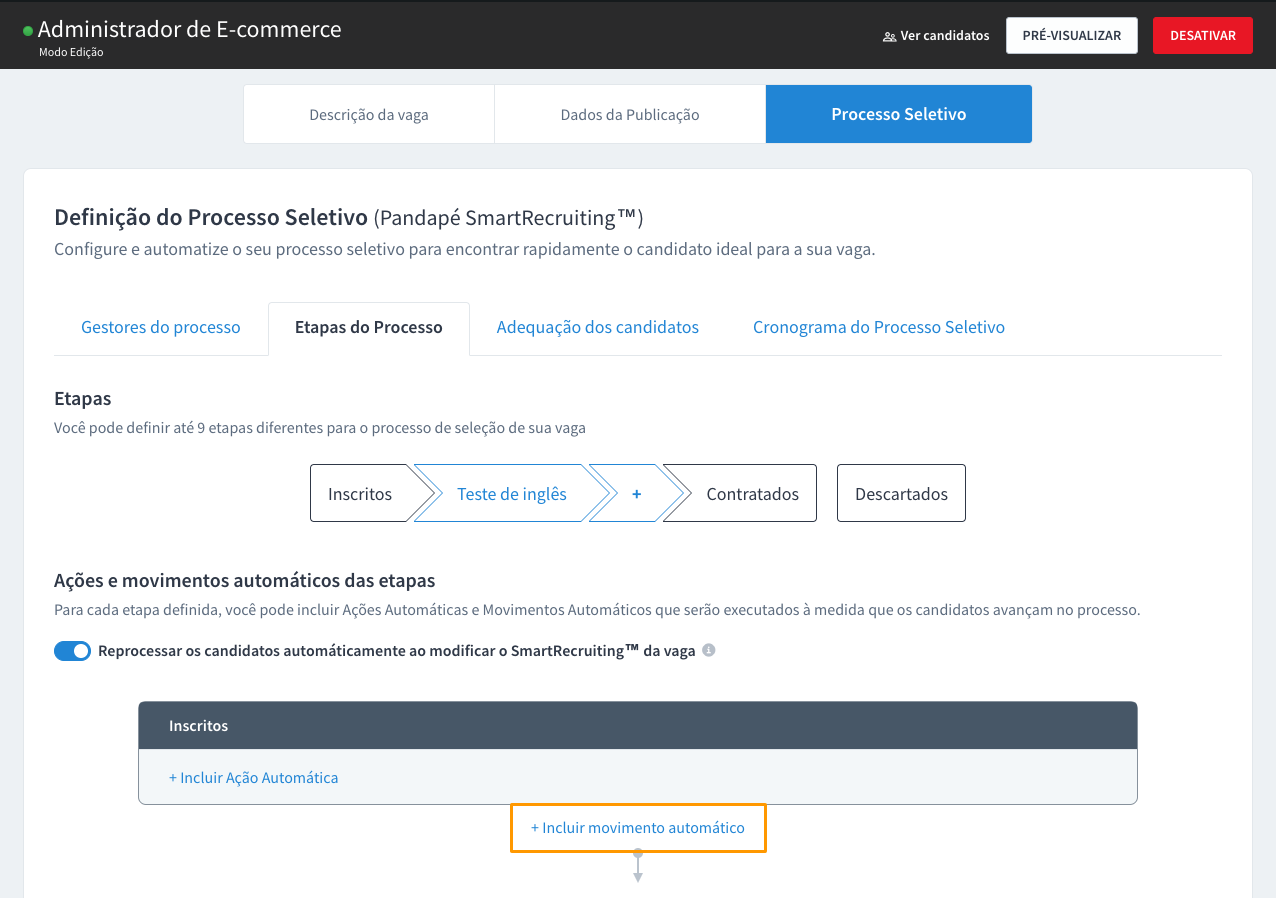Click the candidates people icon

click(x=889, y=36)
